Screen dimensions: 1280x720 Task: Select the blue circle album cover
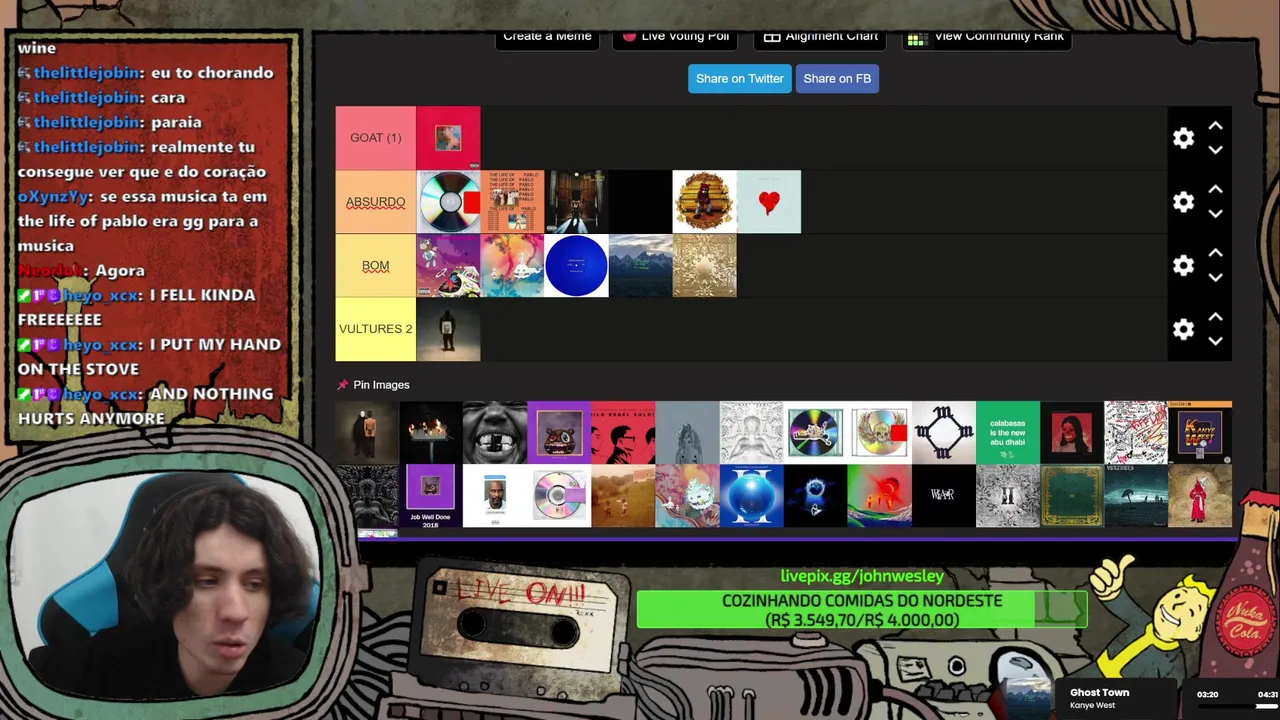pos(576,266)
